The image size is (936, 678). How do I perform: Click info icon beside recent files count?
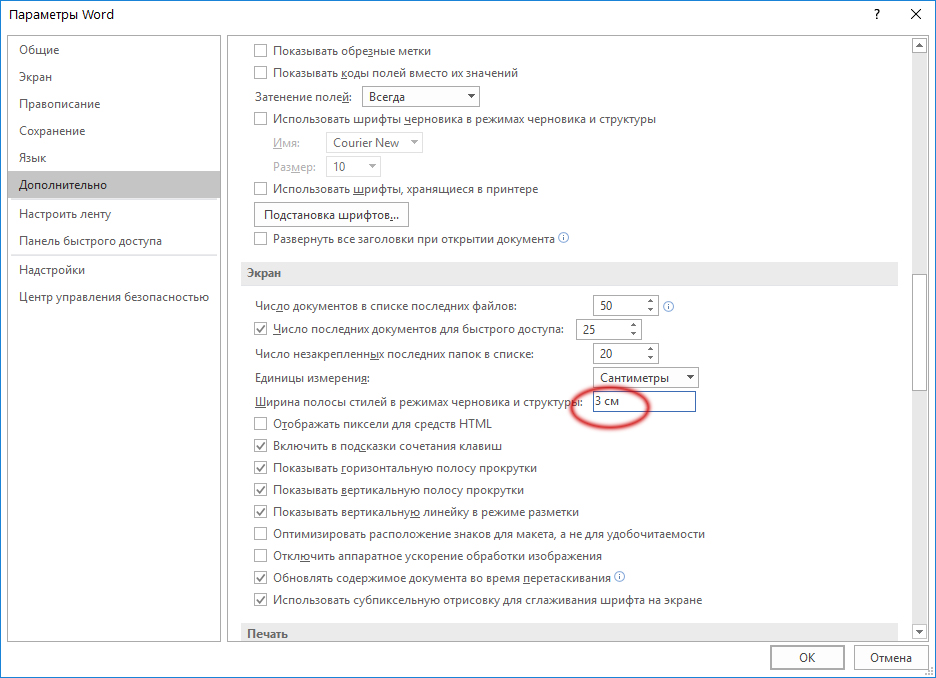(x=669, y=307)
